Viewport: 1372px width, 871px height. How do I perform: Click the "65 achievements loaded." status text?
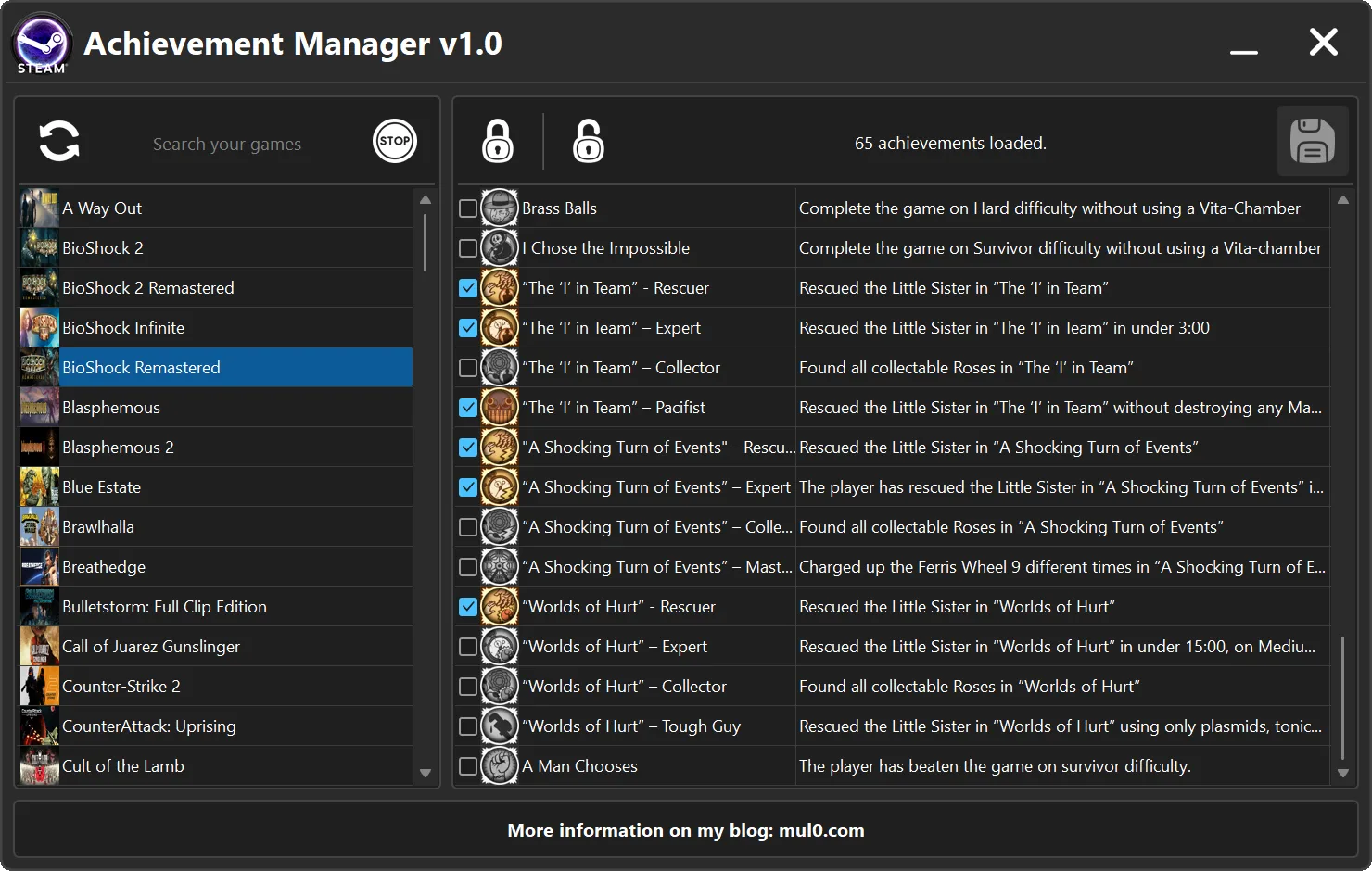950,144
